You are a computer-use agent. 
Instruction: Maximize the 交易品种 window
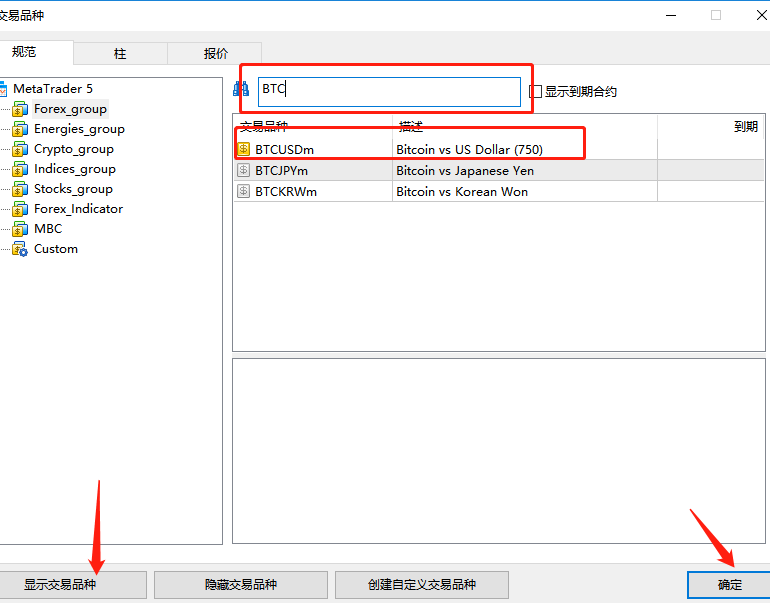pyautogui.click(x=716, y=15)
